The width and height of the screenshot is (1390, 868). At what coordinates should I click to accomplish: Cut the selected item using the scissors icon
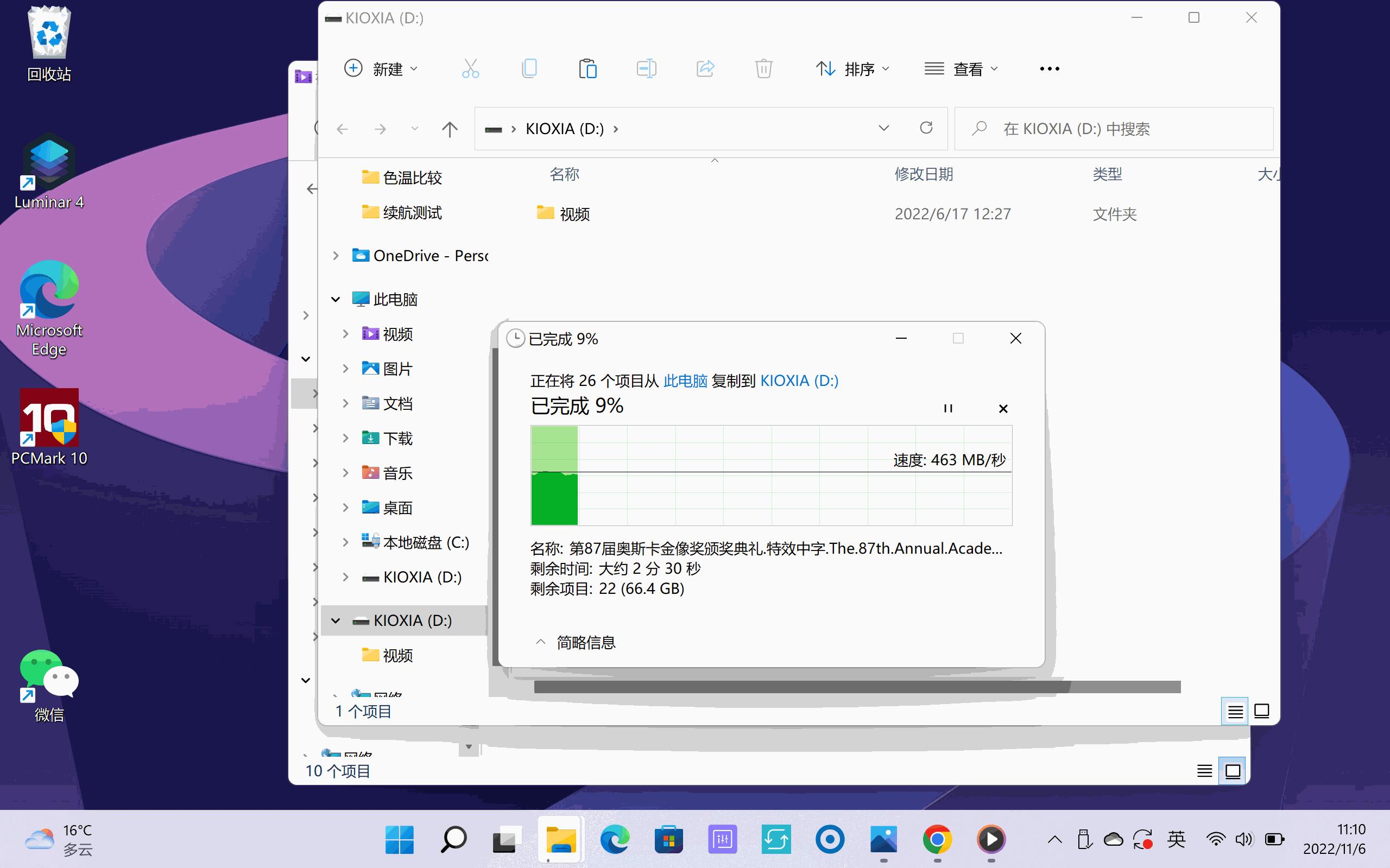point(471,68)
